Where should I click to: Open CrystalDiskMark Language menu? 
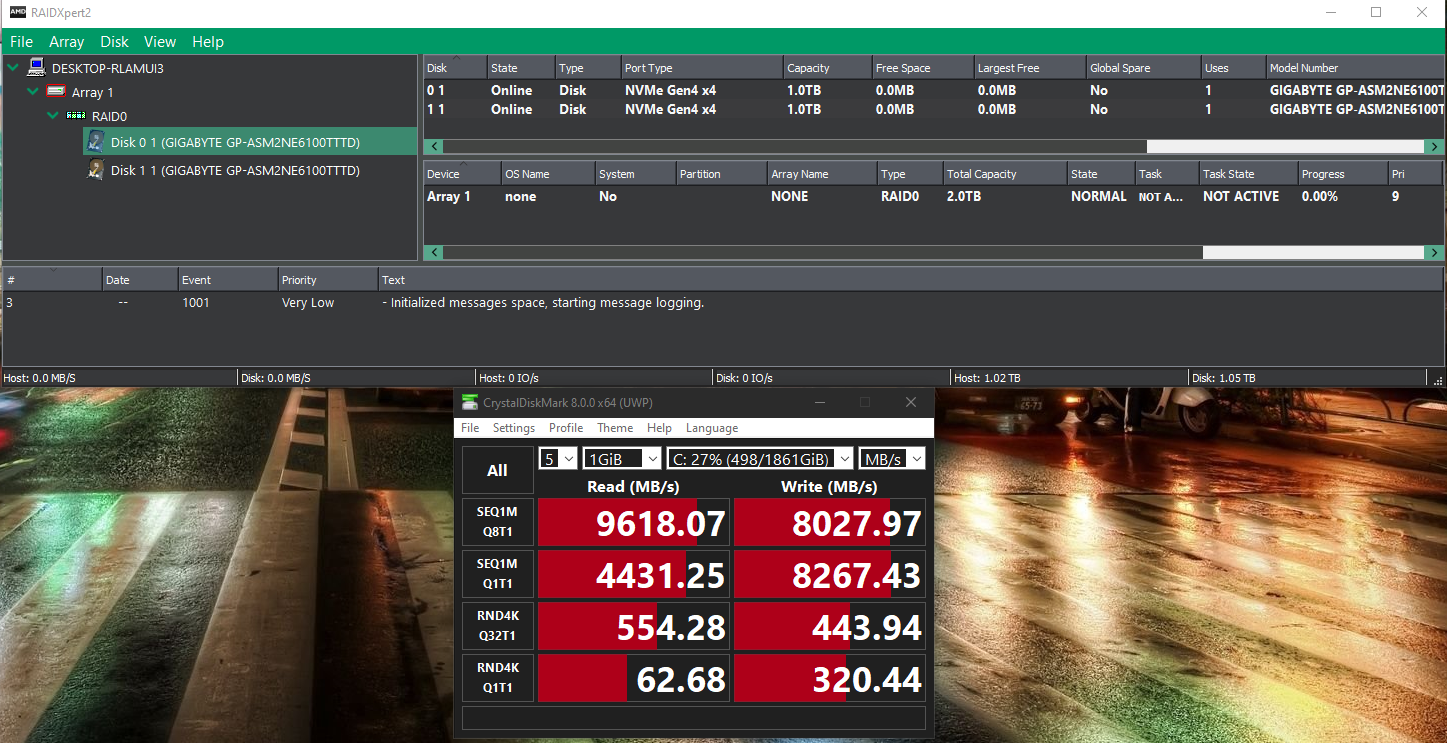click(x=712, y=428)
